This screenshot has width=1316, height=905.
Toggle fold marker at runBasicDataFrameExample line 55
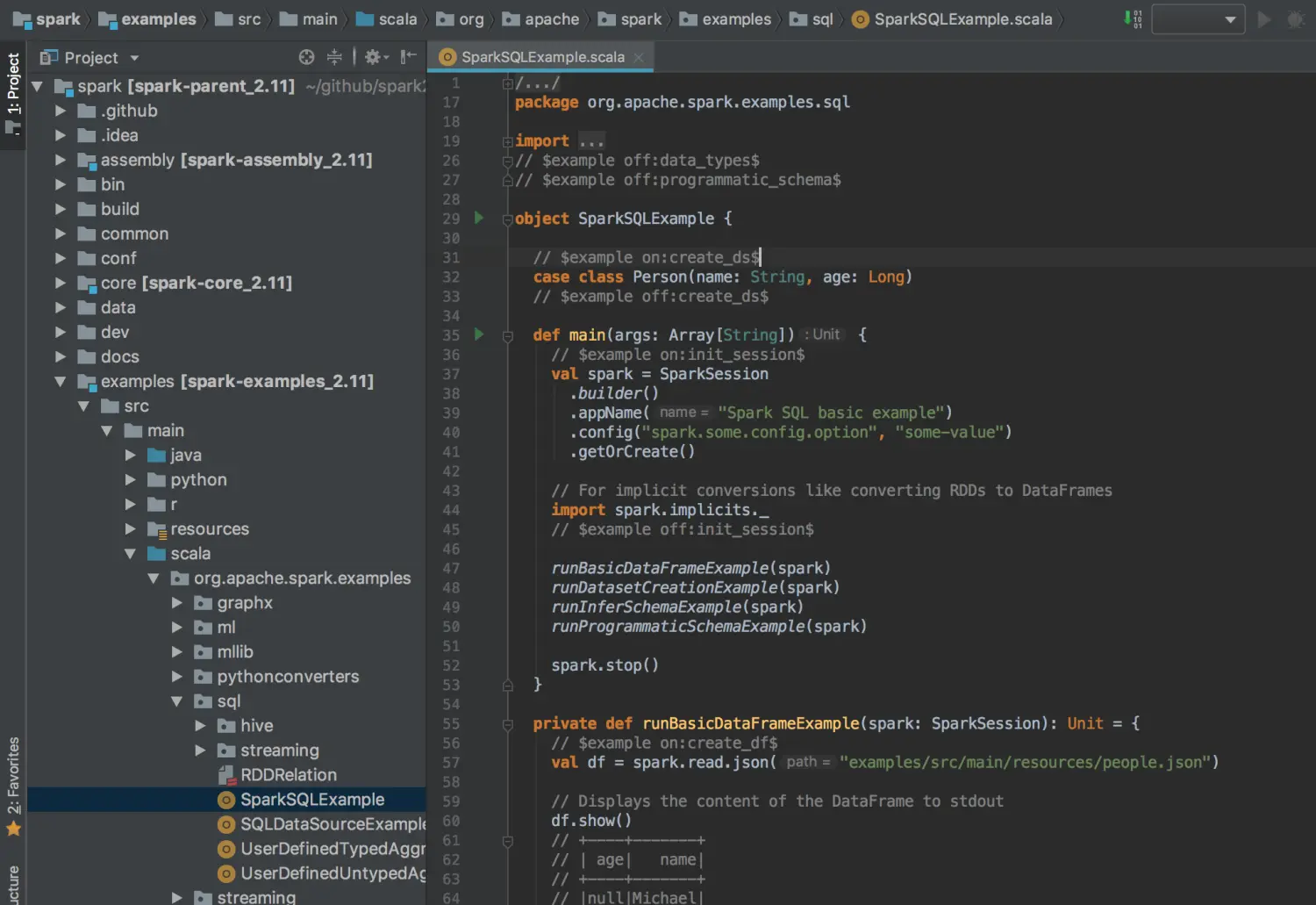507,725
